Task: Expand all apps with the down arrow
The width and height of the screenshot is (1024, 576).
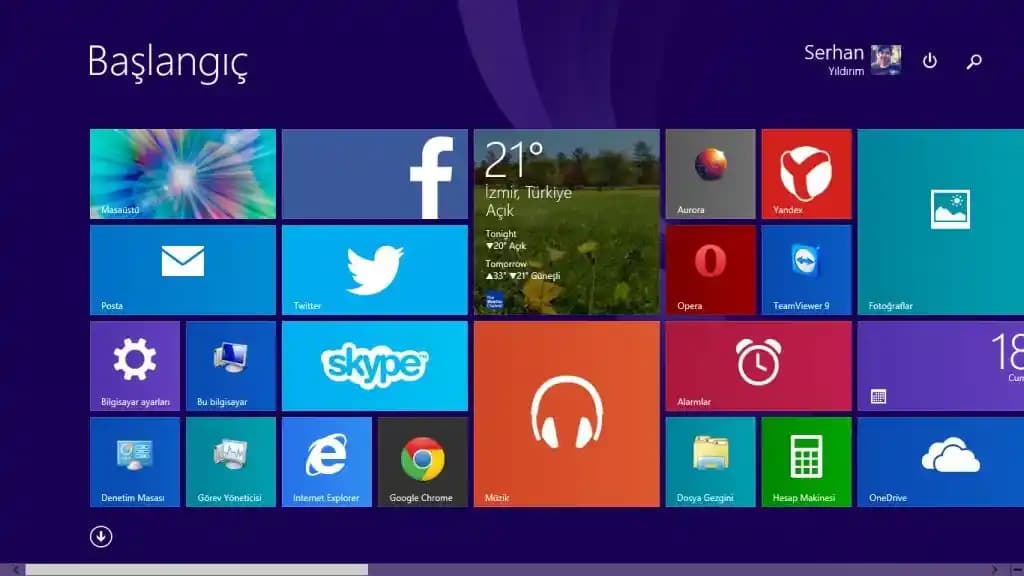Action: 101,537
